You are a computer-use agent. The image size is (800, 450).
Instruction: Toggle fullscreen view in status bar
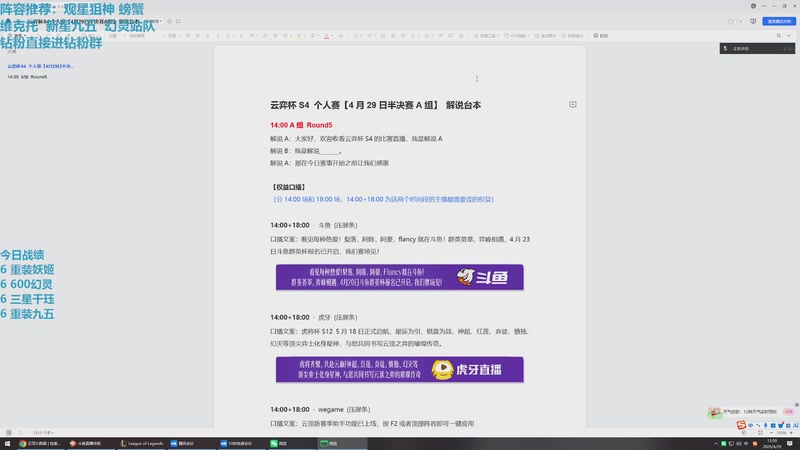pyautogui.click(x=760, y=433)
